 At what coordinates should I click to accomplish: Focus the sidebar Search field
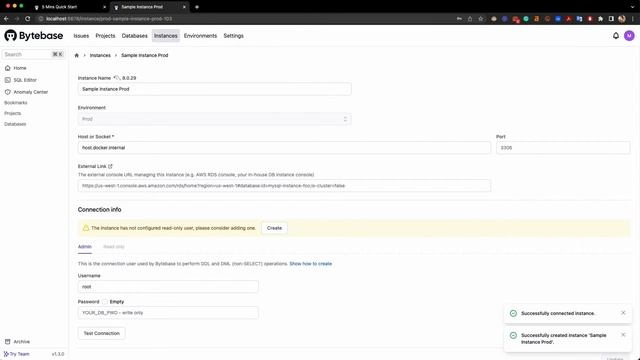pos(33,54)
